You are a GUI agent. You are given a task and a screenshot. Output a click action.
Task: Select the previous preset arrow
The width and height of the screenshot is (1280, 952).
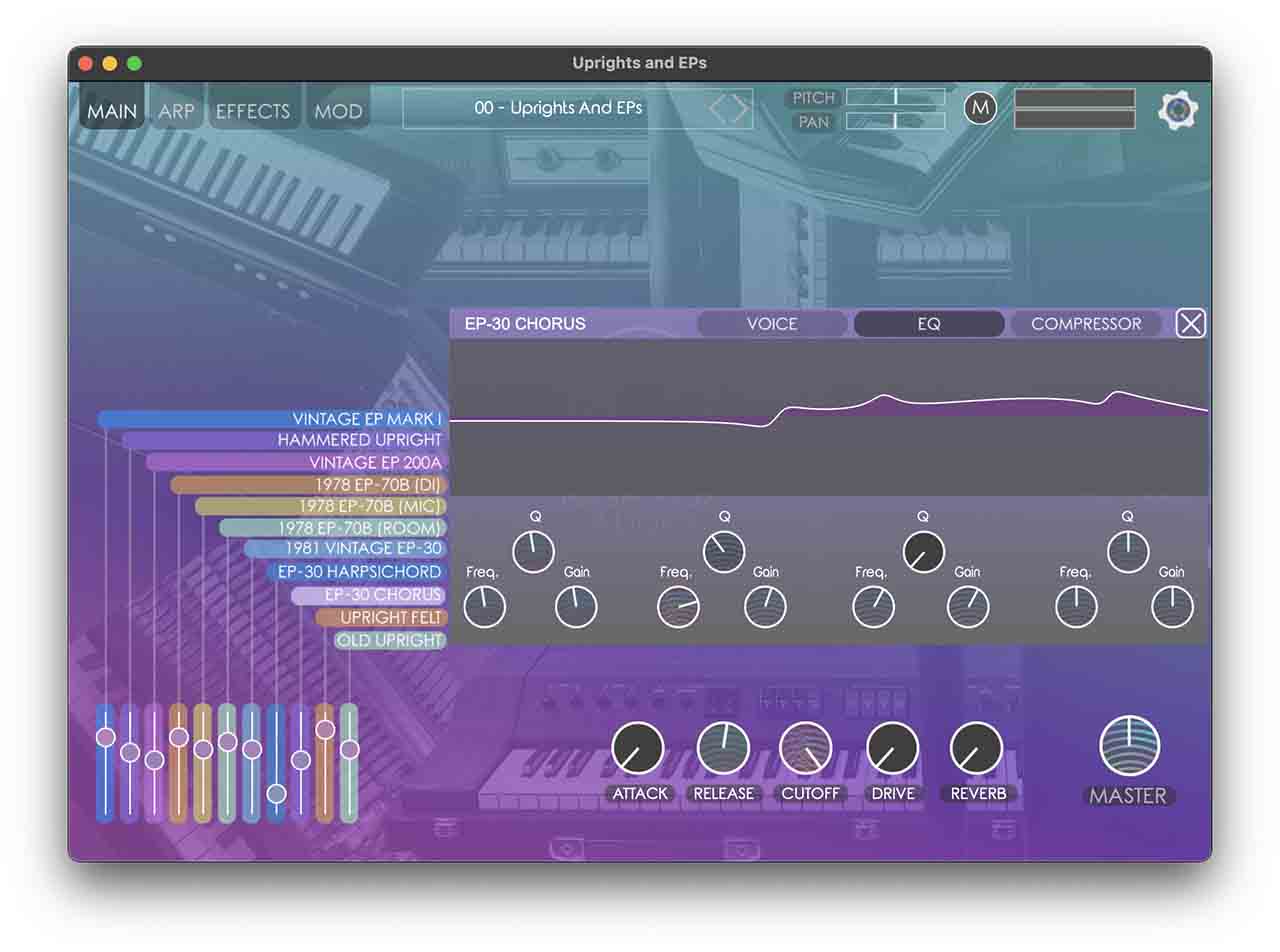(x=718, y=109)
